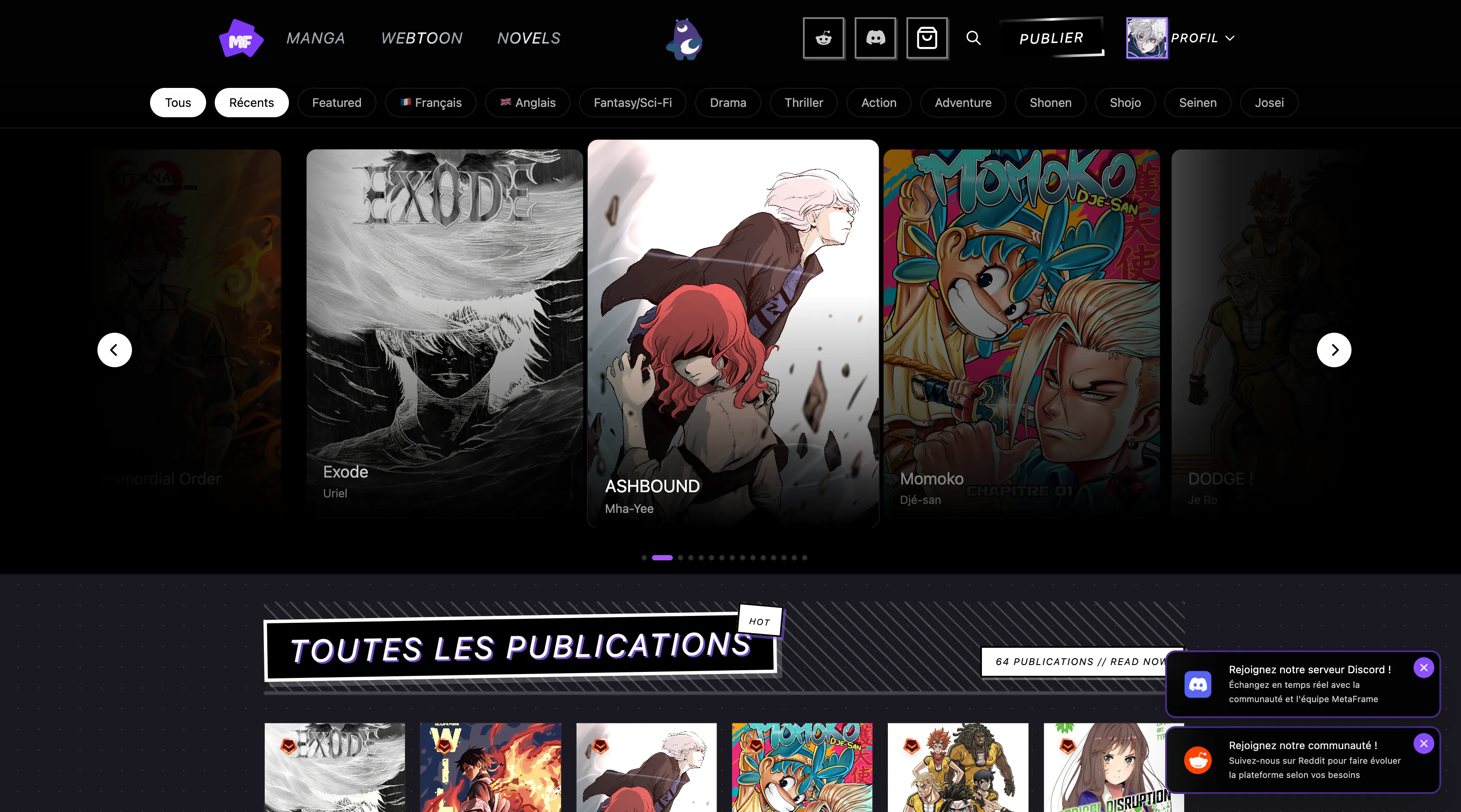Open the fire-themed second publication thumbnail

pos(491,768)
